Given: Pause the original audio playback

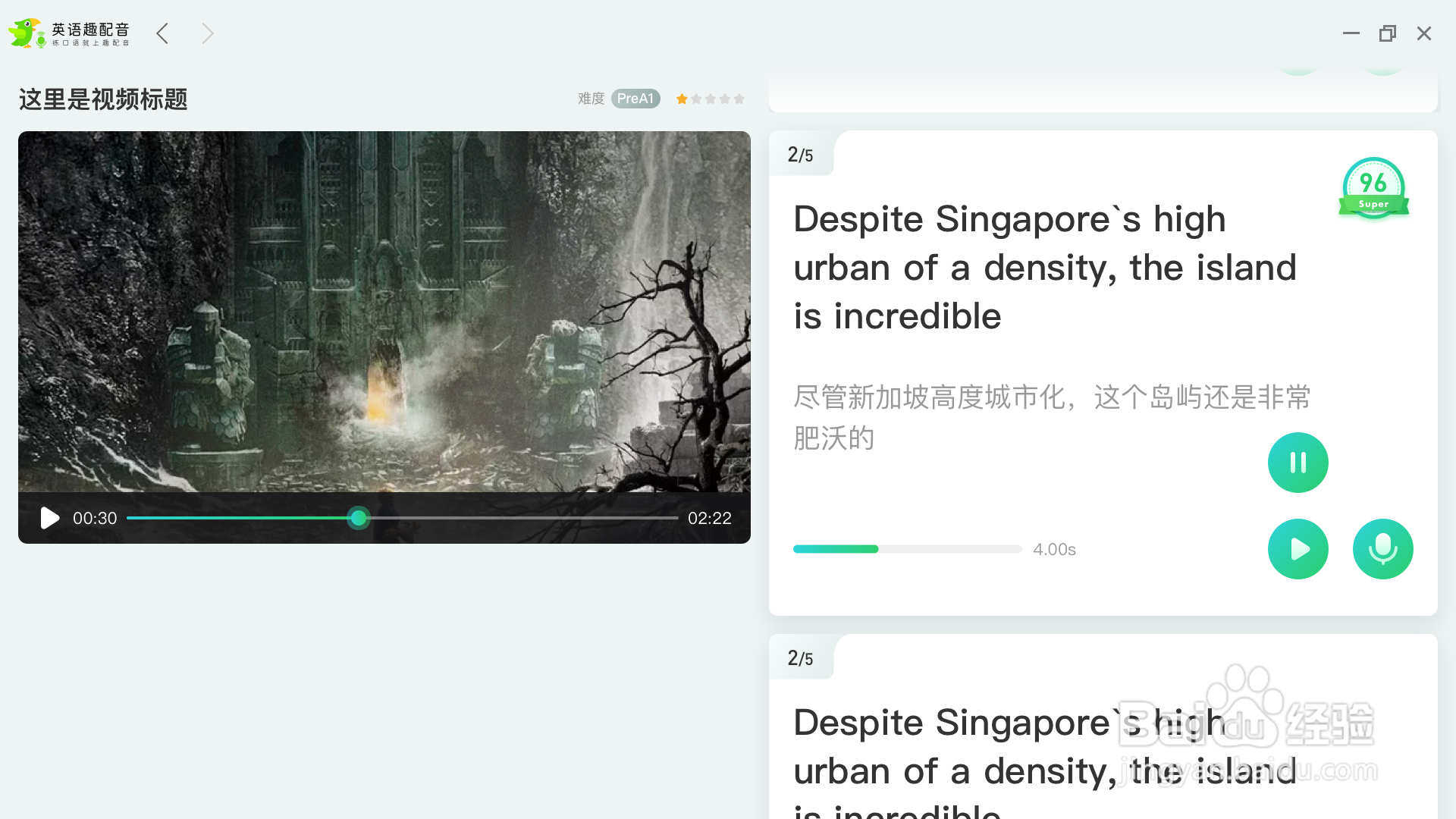Looking at the screenshot, I should coord(1298,463).
